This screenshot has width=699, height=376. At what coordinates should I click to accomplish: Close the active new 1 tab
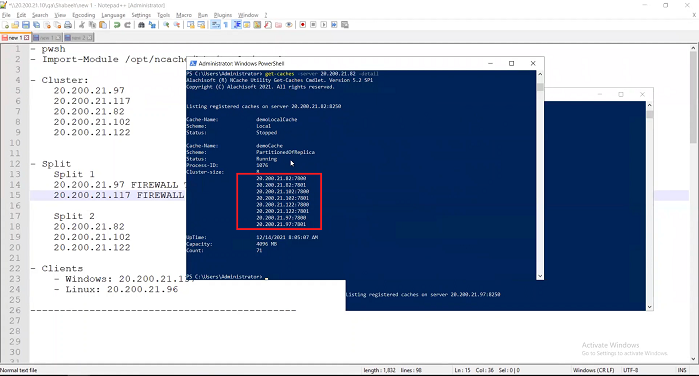click(x=27, y=38)
